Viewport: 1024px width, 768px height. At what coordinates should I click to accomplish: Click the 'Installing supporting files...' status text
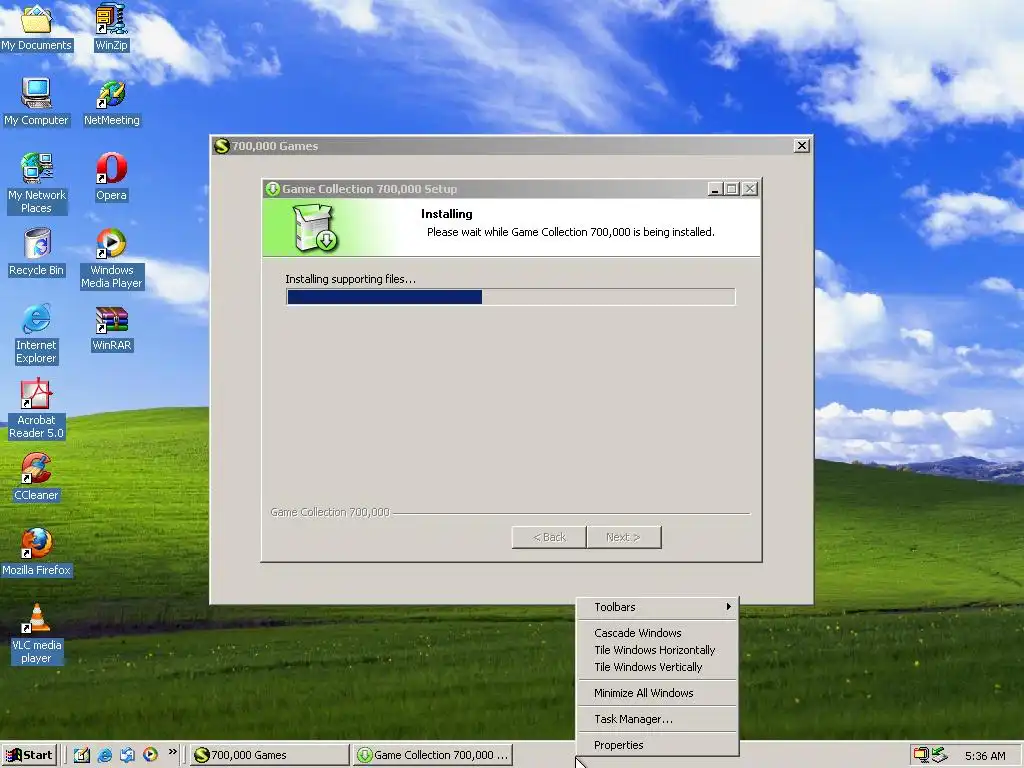(350, 279)
